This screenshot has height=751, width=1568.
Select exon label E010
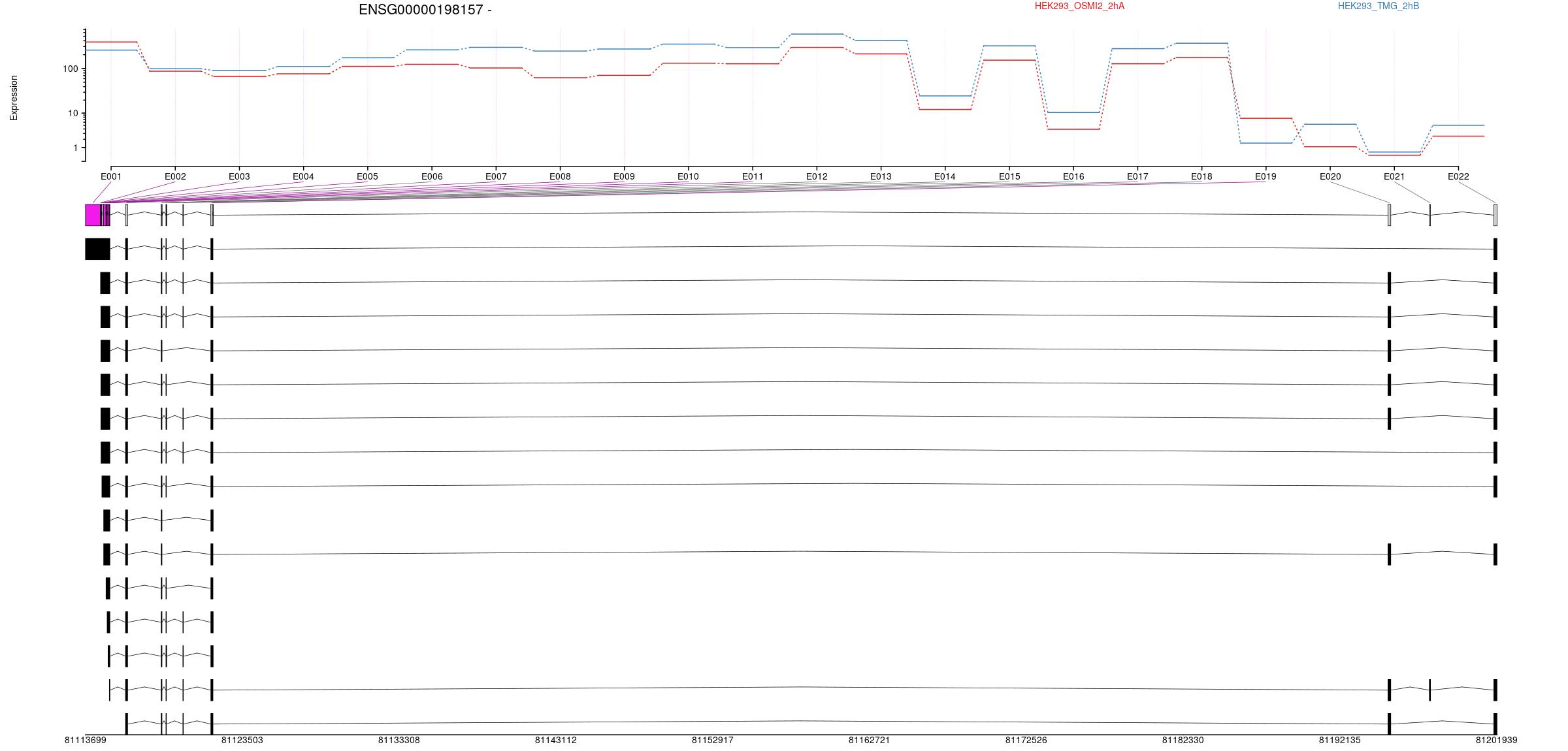[688, 176]
